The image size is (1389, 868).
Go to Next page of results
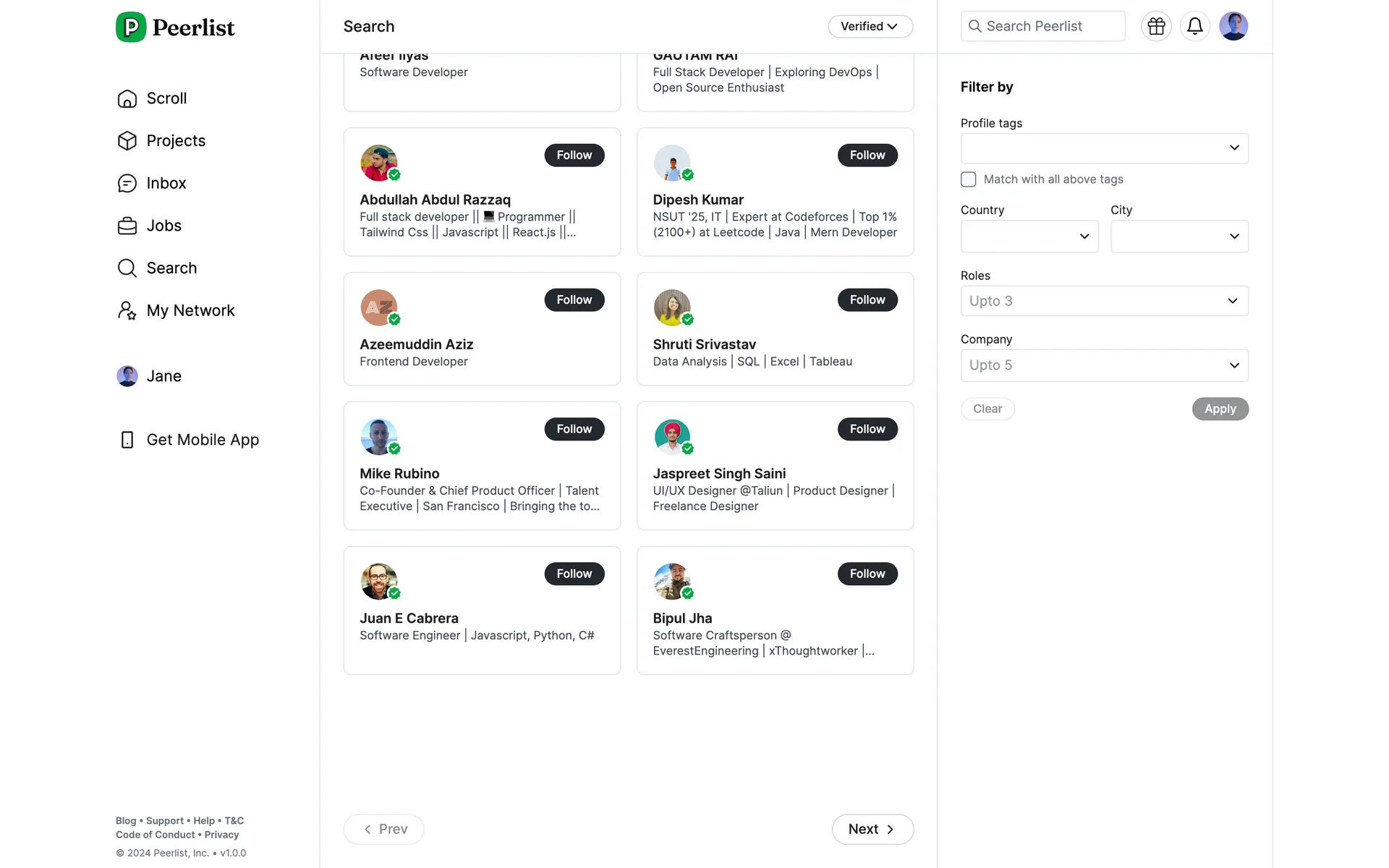[x=872, y=830]
